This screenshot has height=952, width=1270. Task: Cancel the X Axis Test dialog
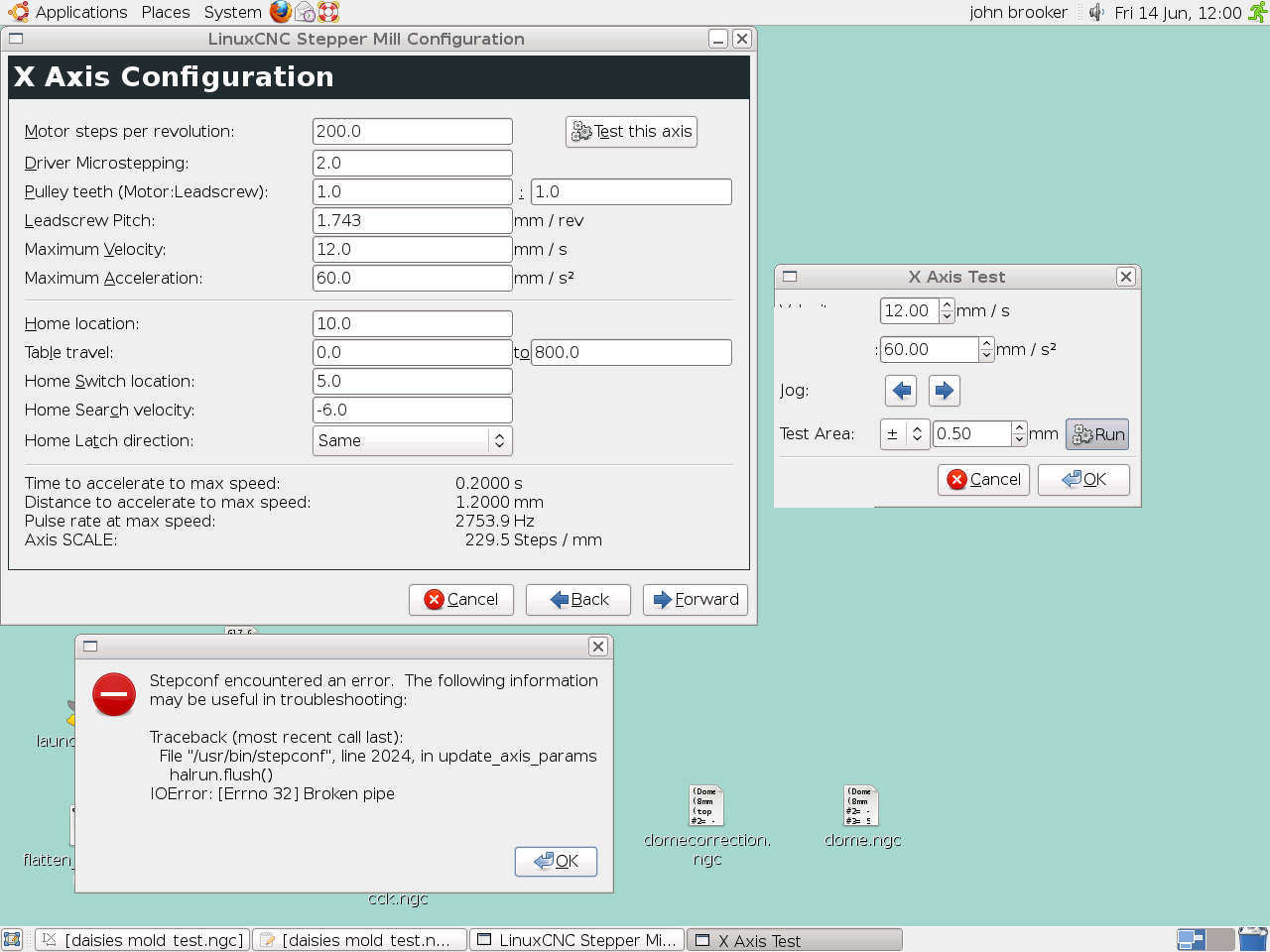(983, 480)
